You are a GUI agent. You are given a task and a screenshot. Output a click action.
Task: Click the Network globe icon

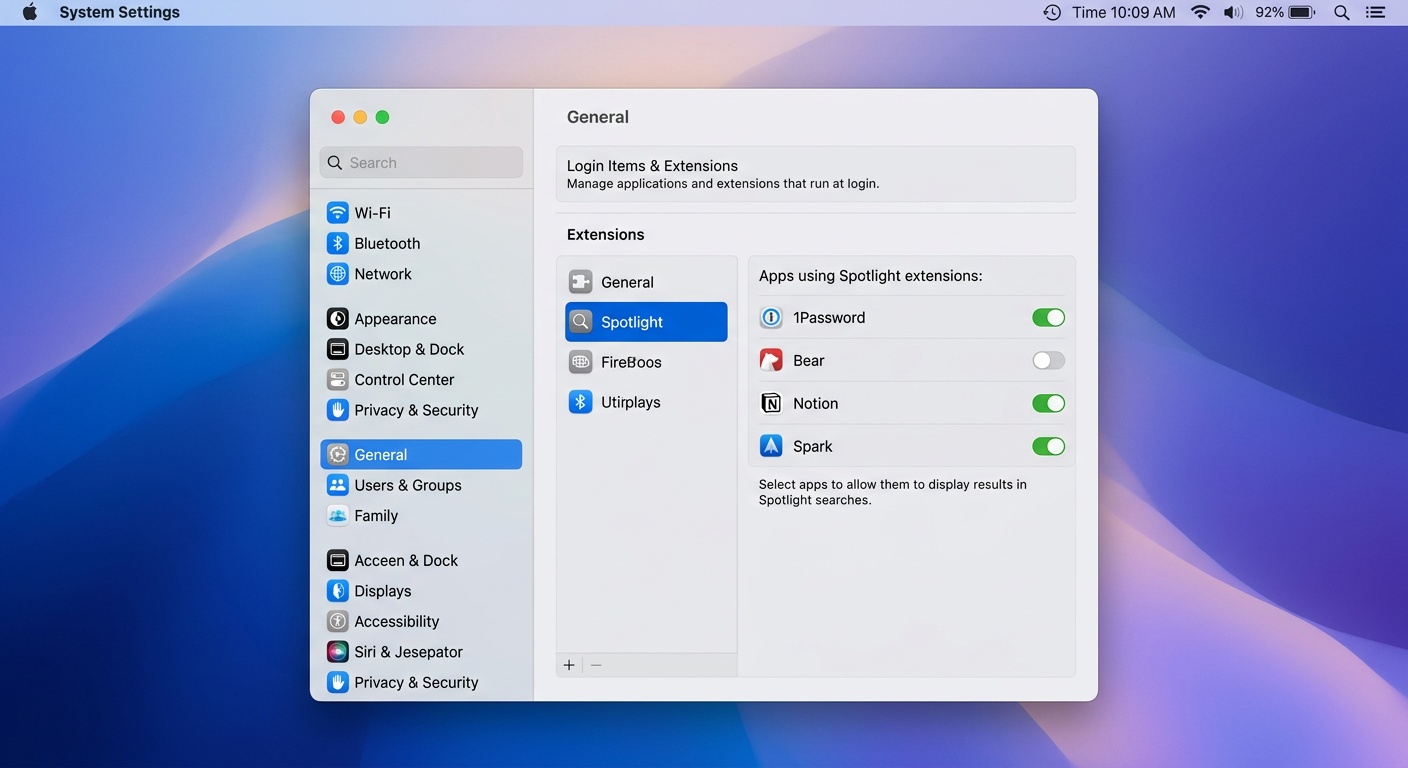coord(336,273)
